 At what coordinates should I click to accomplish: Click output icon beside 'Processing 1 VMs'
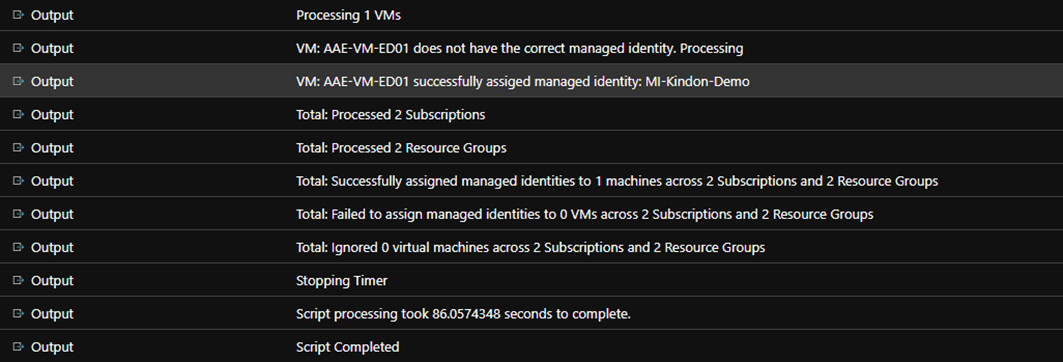click(x=18, y=15)
